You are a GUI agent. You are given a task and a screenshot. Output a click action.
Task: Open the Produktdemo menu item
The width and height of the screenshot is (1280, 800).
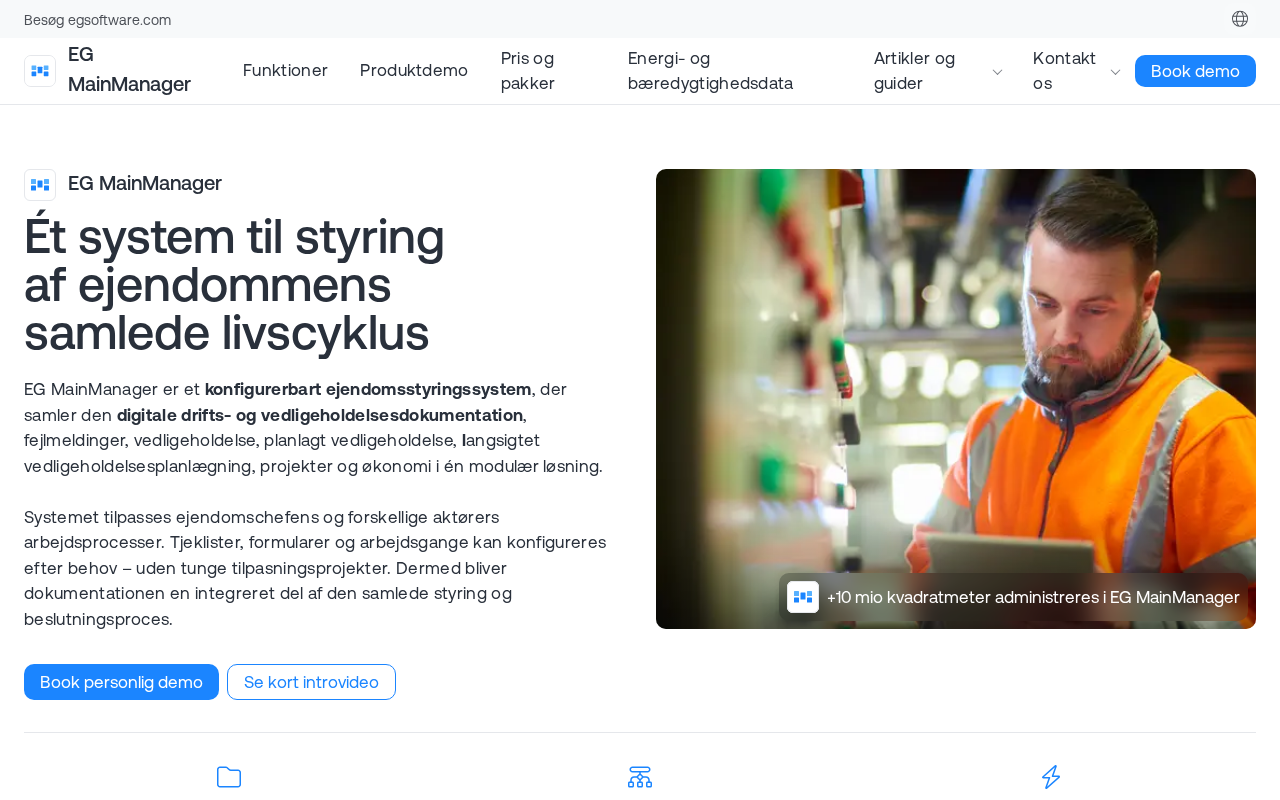(414, 70)
